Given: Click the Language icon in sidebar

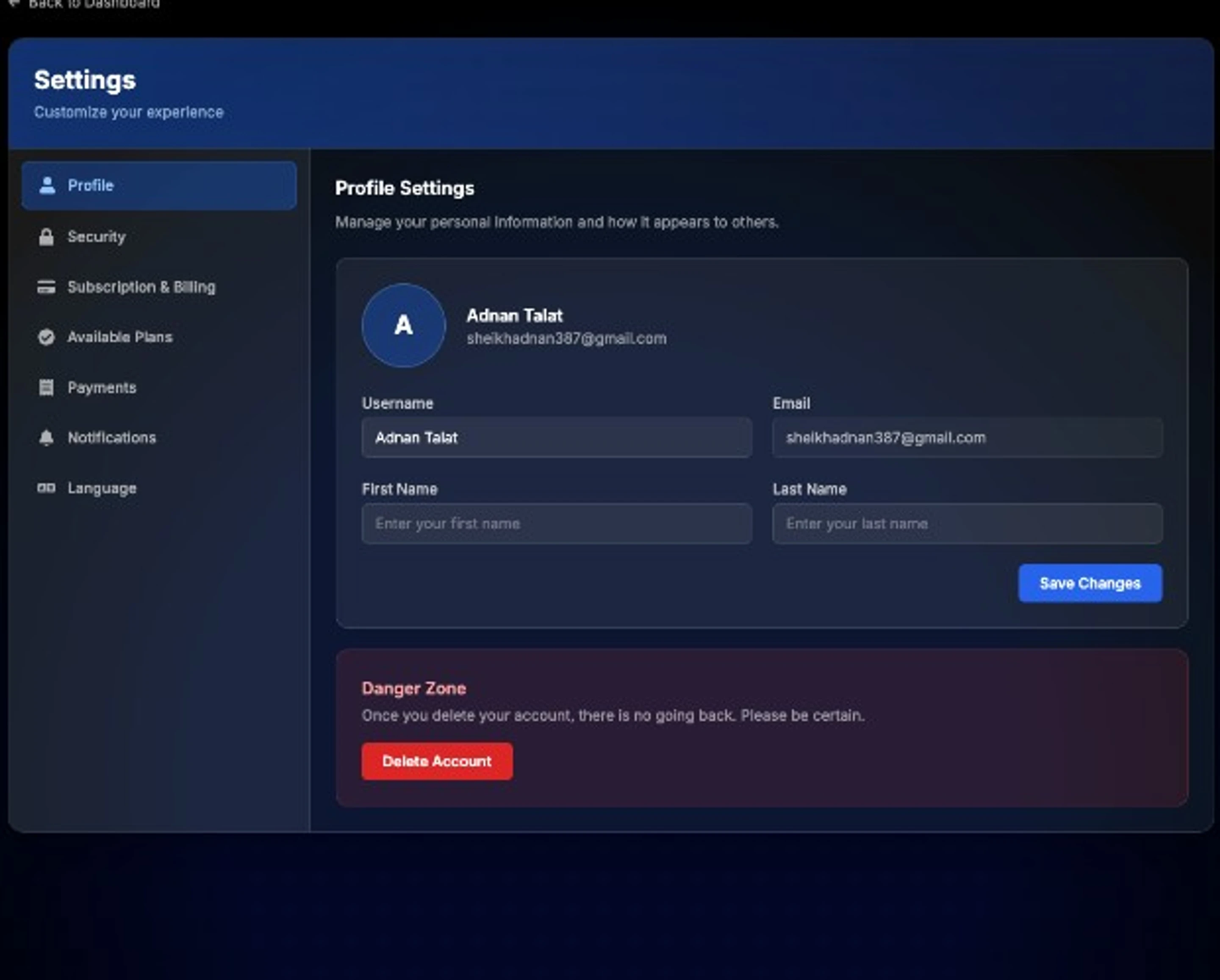Looking at the screenshot, I should tap(47, 488).
